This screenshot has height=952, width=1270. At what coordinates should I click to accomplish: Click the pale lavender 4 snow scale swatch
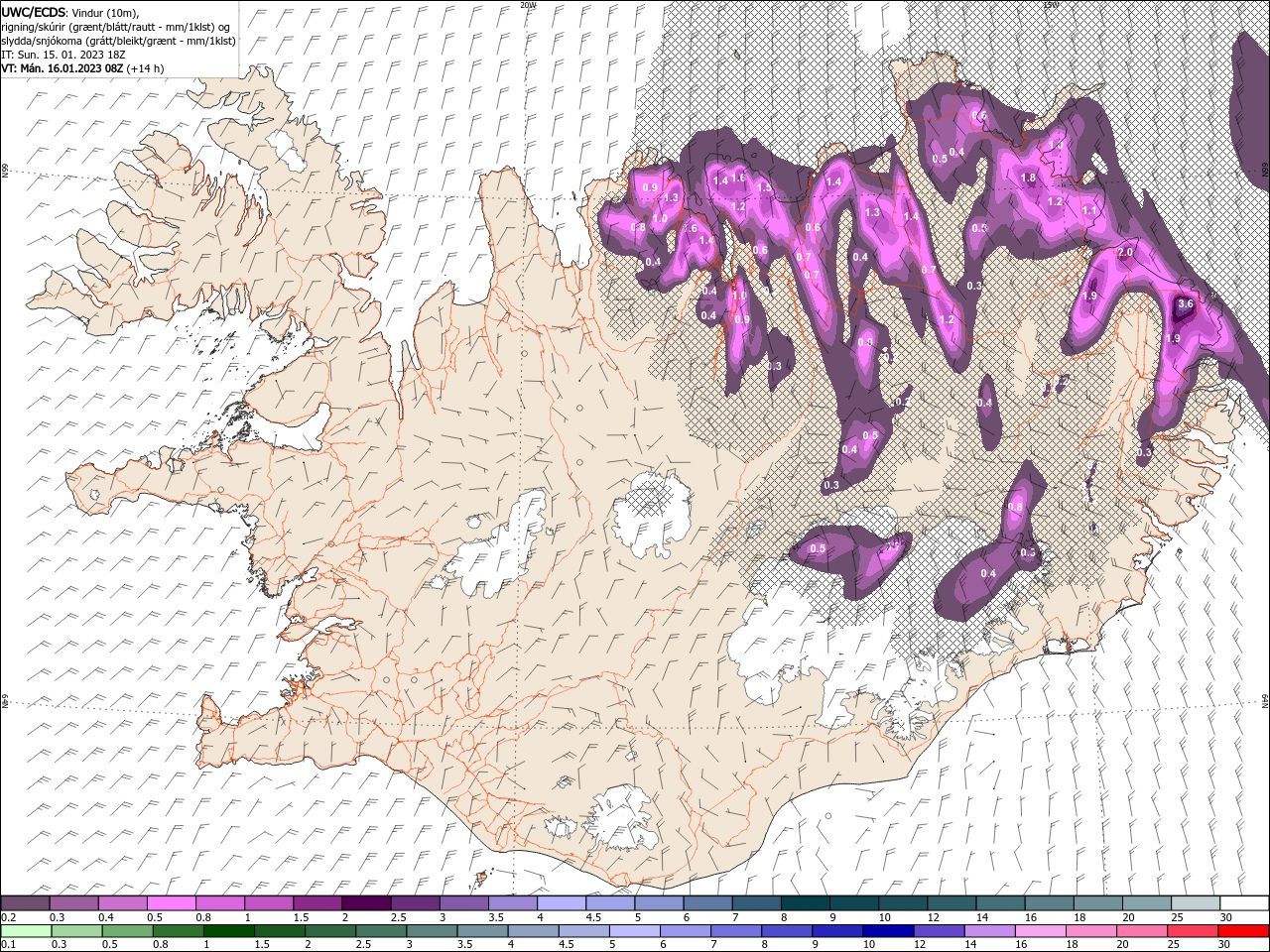click(x=562, y=902)
